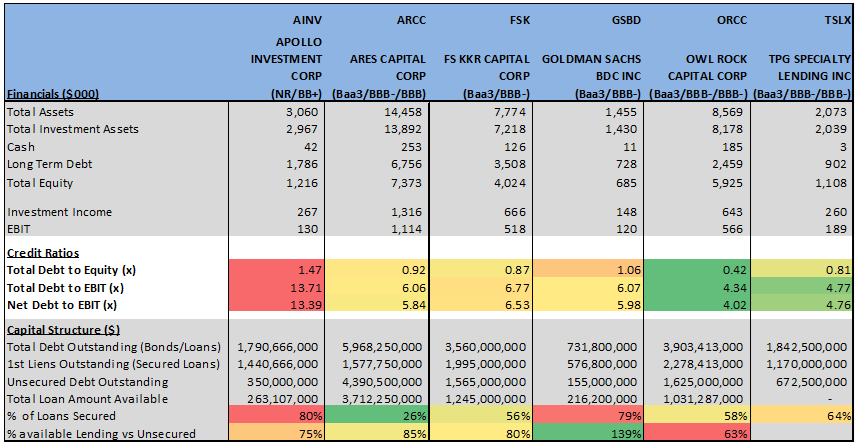859x446 pixels.
Task: Select the red 63% available lending cell
Action: pos(697,434)
